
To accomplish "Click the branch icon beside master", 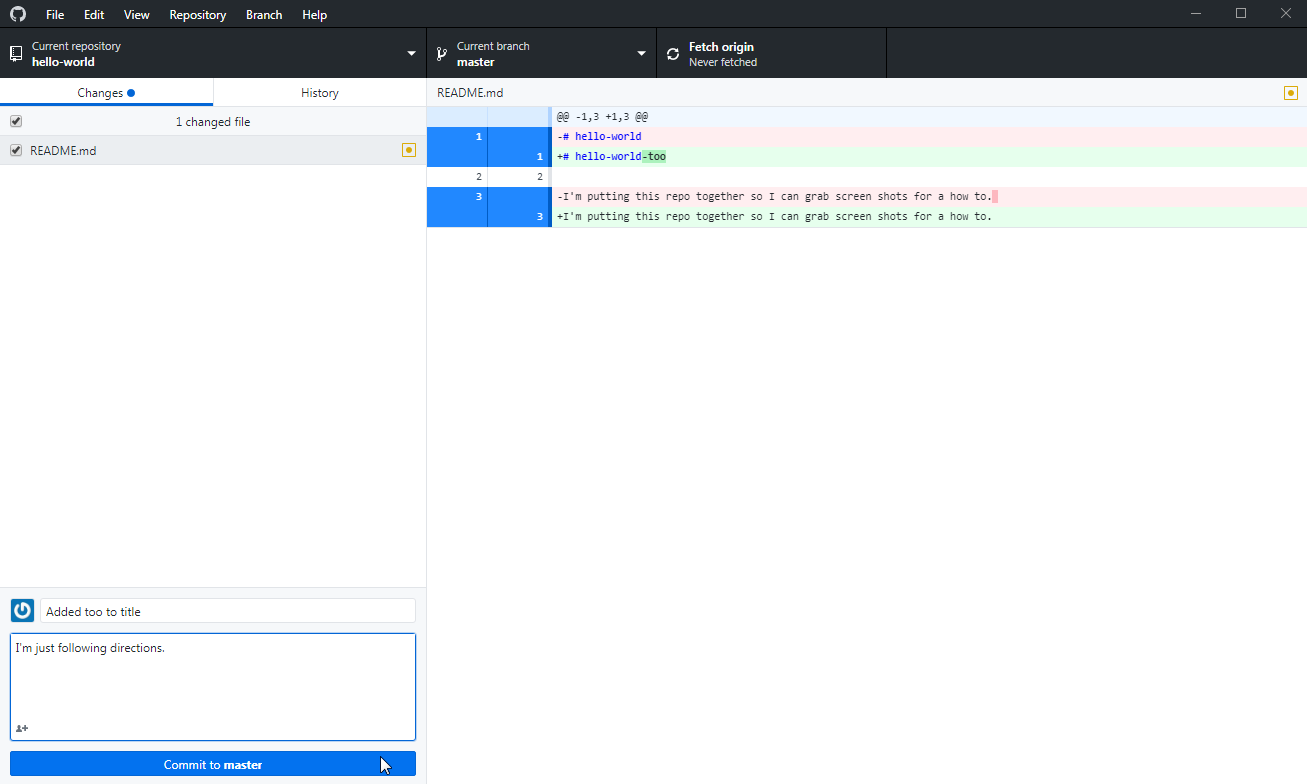I will click(x=442, y=54).
